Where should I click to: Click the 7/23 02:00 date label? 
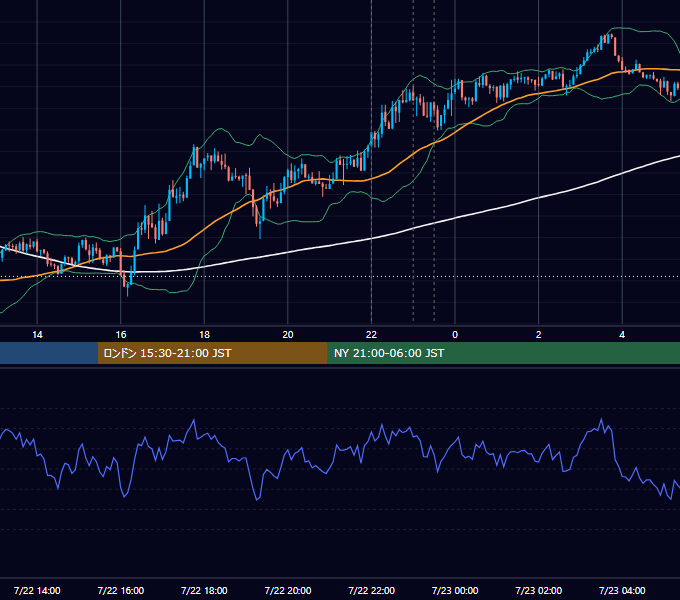point(539,590)
